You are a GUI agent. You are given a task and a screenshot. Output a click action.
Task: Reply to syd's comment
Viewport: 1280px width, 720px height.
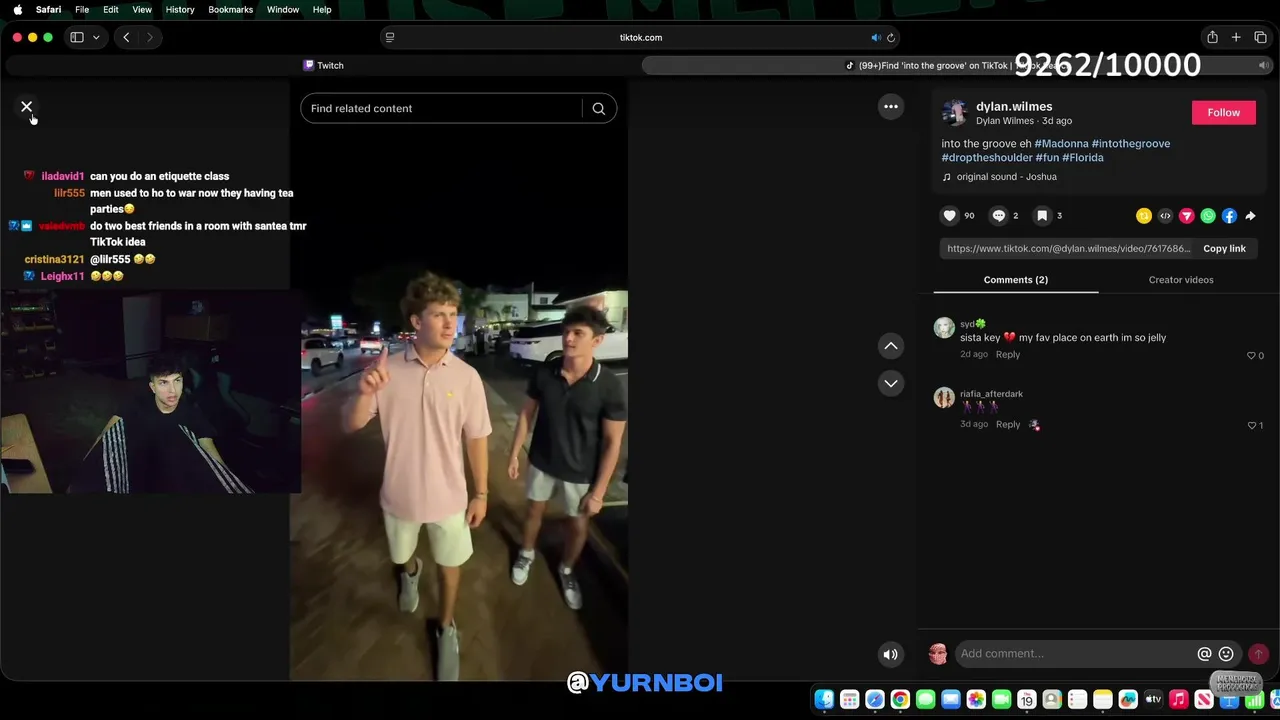tap(1008, 355)
